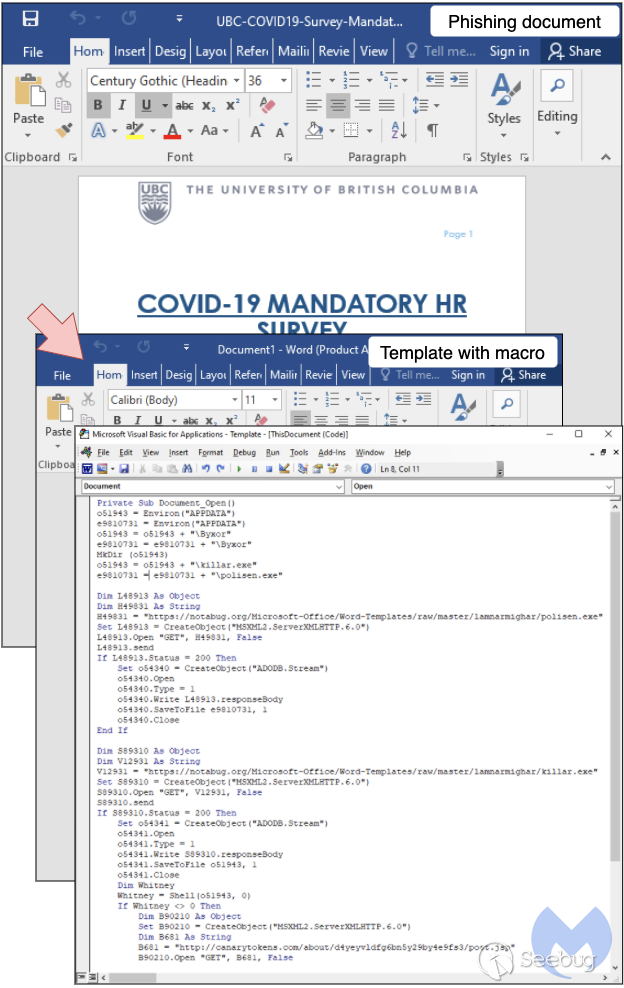Click Find binoculars icon in the VBA toolbar

187,469
